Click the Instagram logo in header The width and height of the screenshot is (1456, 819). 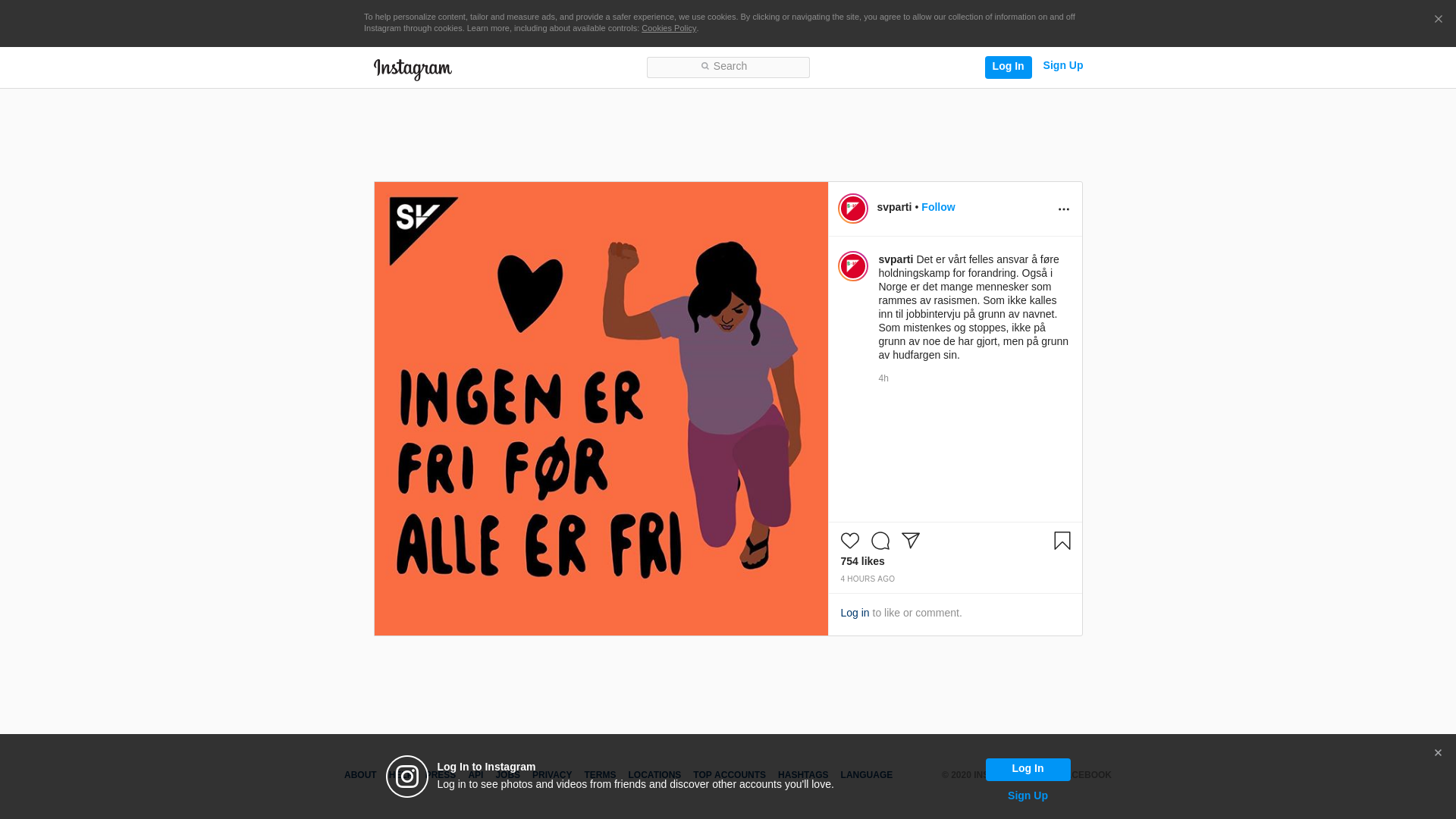point(413,70)
